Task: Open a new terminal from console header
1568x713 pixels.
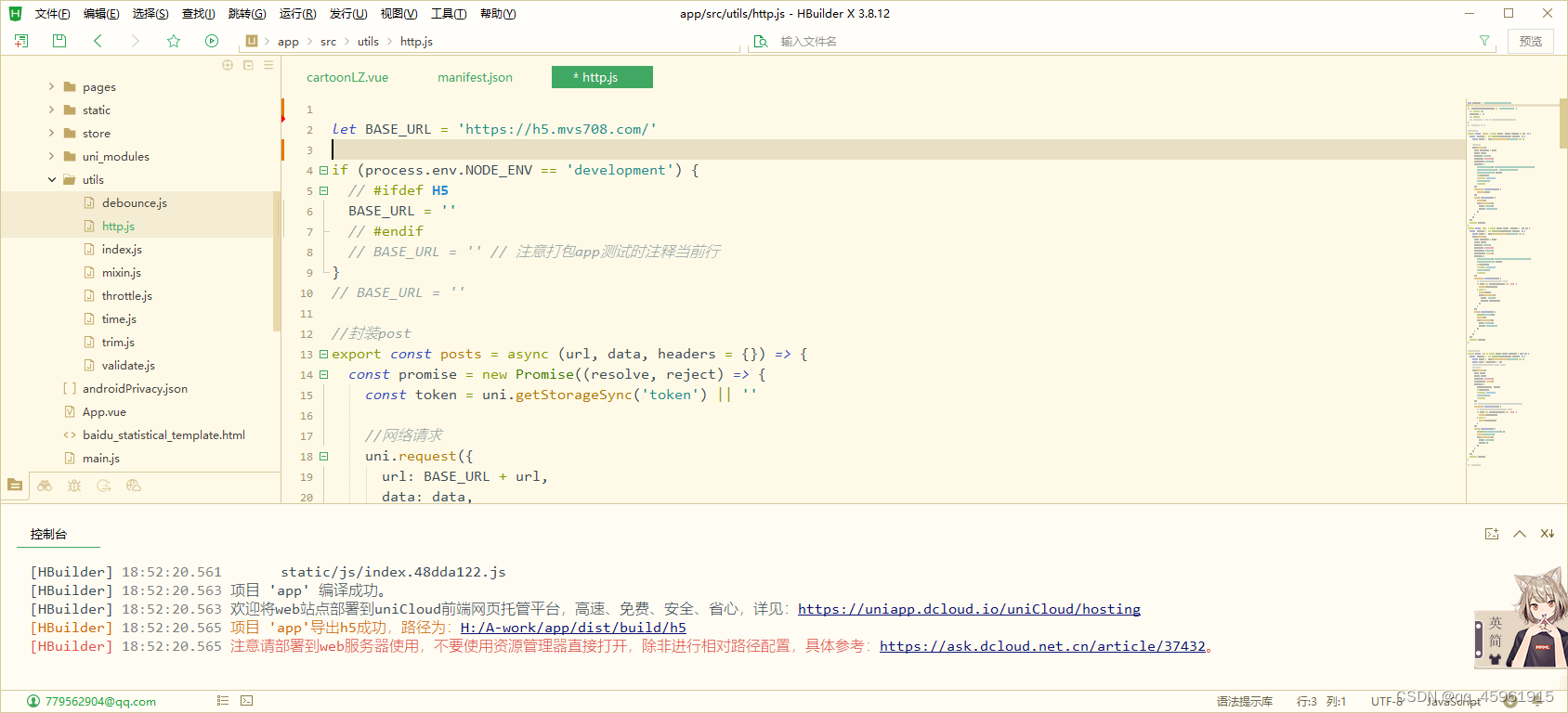Action: (1492, 534)
